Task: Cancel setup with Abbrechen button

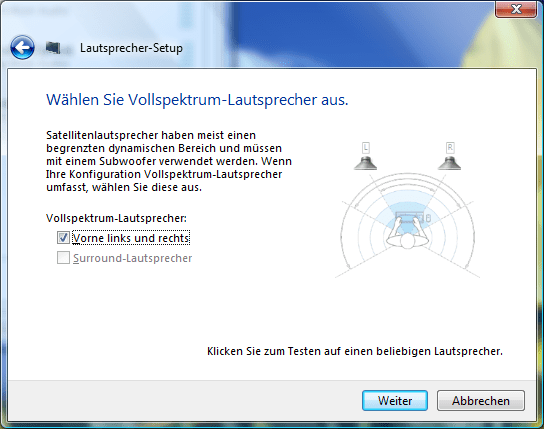Action: (x=481, y=401)
